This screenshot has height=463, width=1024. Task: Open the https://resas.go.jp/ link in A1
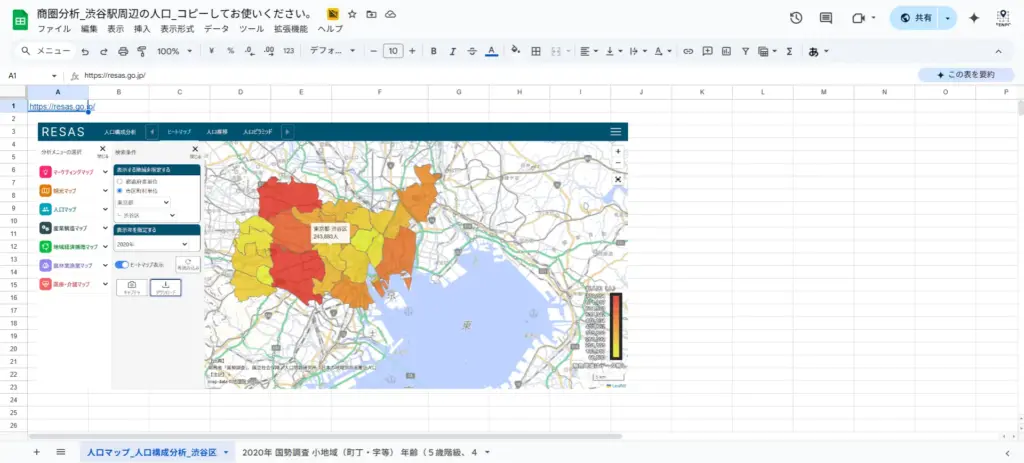(x=63, y=106)
